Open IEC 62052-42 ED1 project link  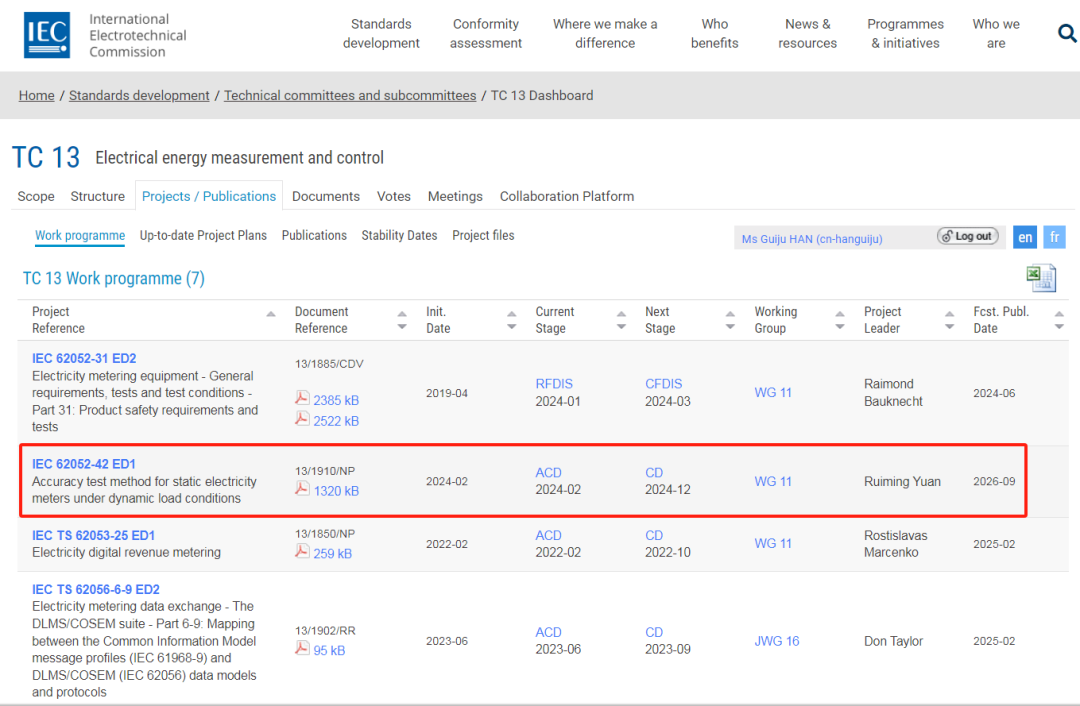84,464
